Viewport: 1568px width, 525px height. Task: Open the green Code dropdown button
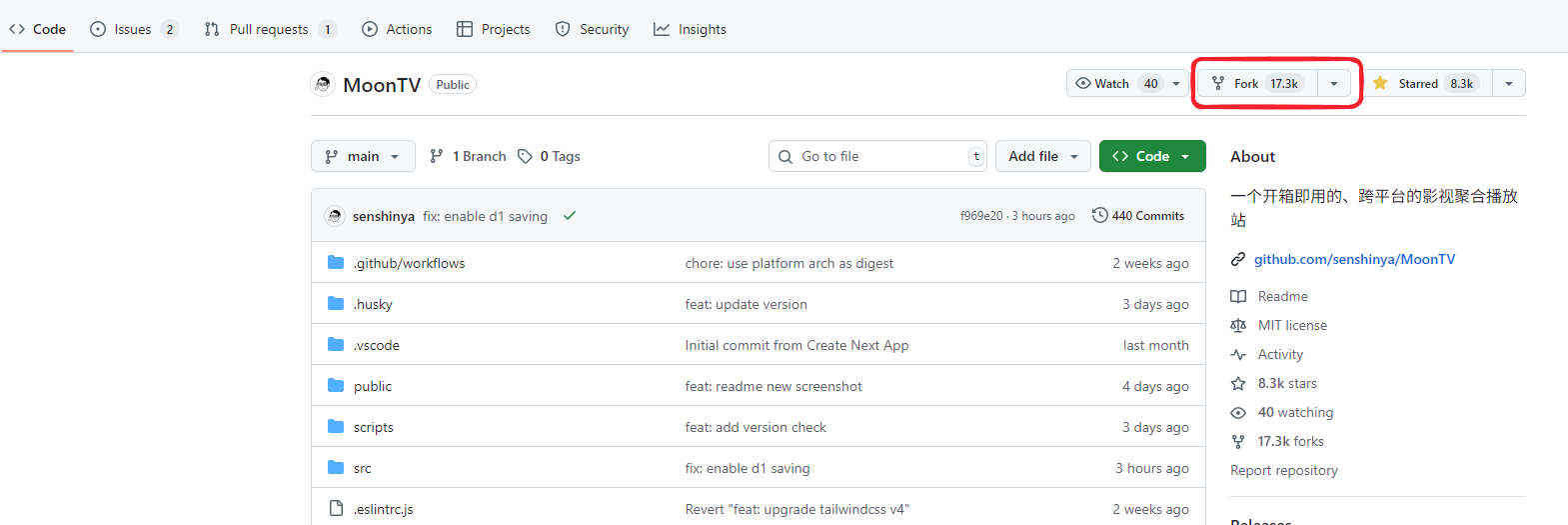click(1152, 156)
